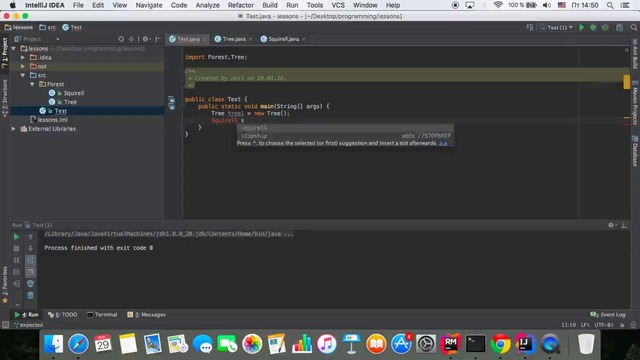Expand the .idea folder
The image size is (640, 360).
(x=23, y=58)
